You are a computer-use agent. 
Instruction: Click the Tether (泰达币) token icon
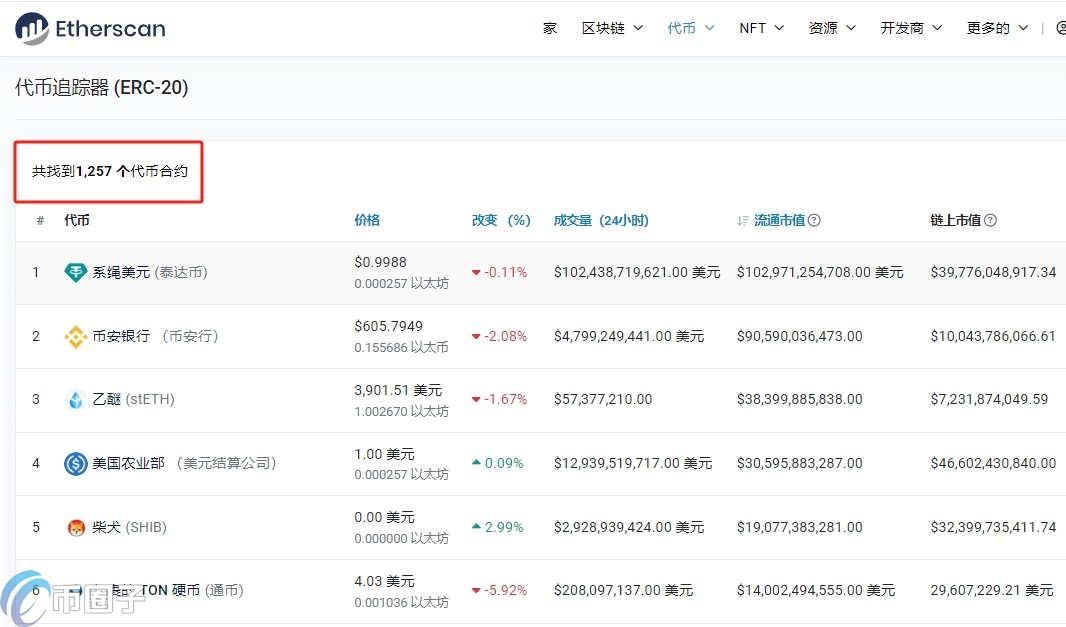(74, 271)
